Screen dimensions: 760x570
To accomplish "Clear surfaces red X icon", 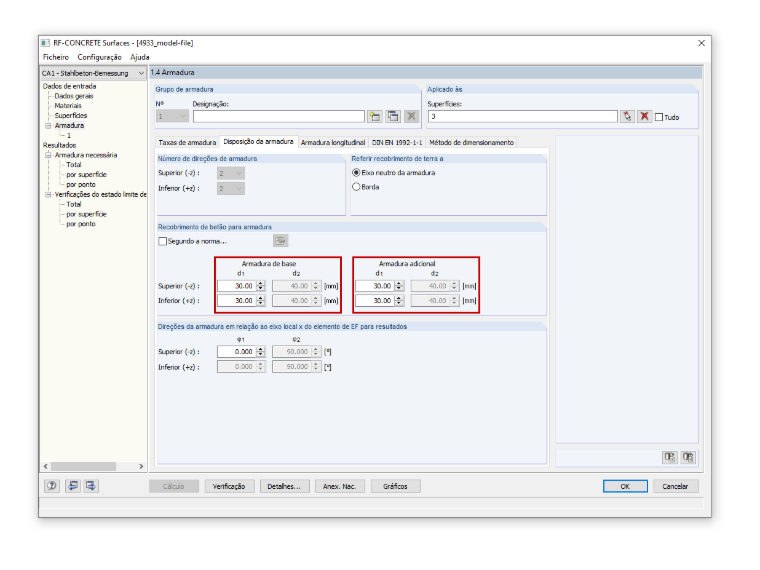I will (x=644, y=116).
